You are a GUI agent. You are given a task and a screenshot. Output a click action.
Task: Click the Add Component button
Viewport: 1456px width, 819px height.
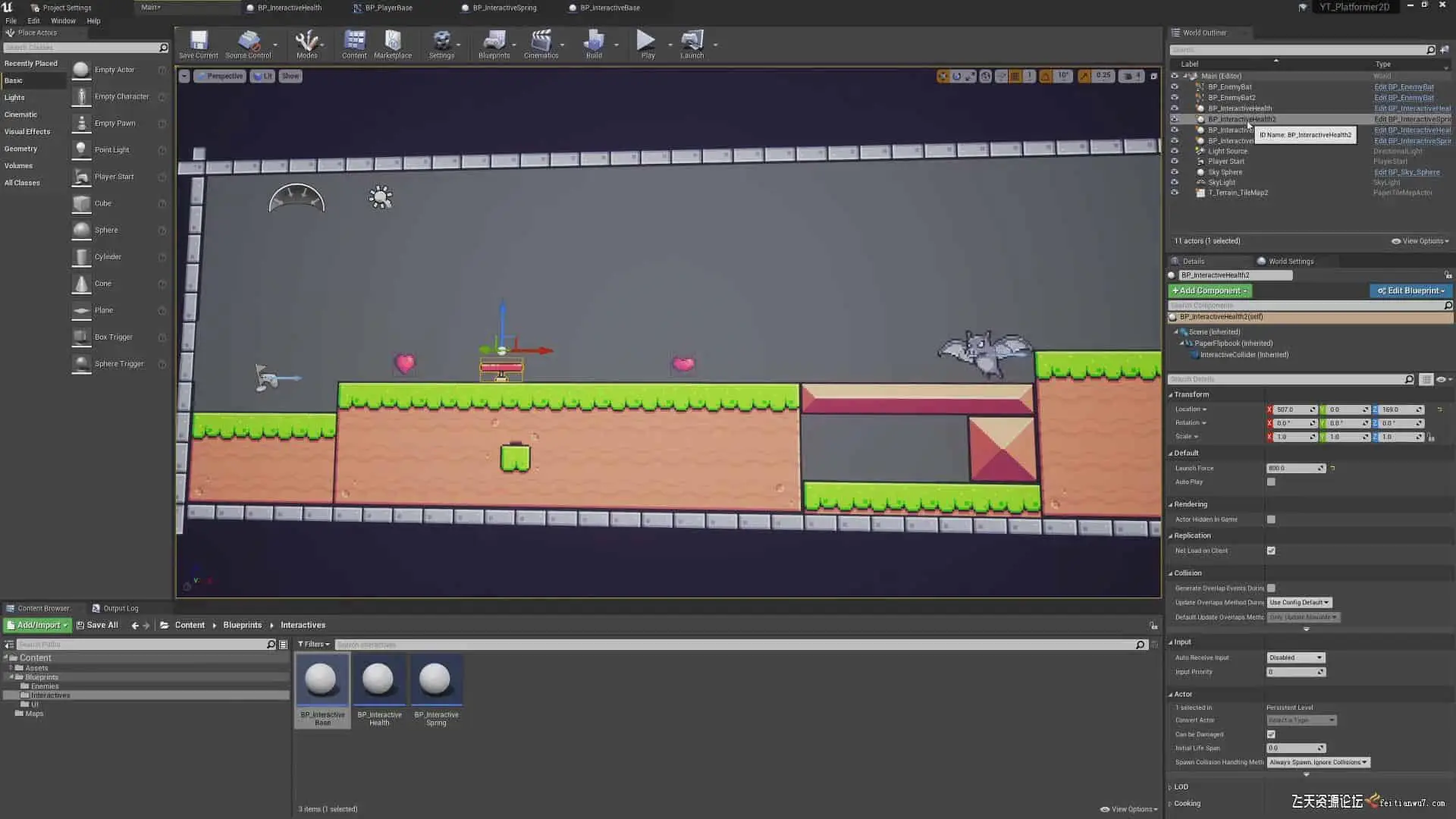tap(1210, 291)
